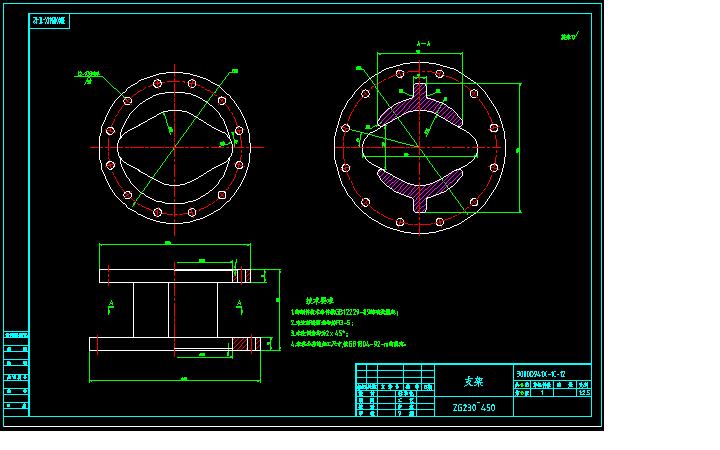The image size is (720, 450).
Task: Select the hole callout leader text on left view
Action: (90, 74)
